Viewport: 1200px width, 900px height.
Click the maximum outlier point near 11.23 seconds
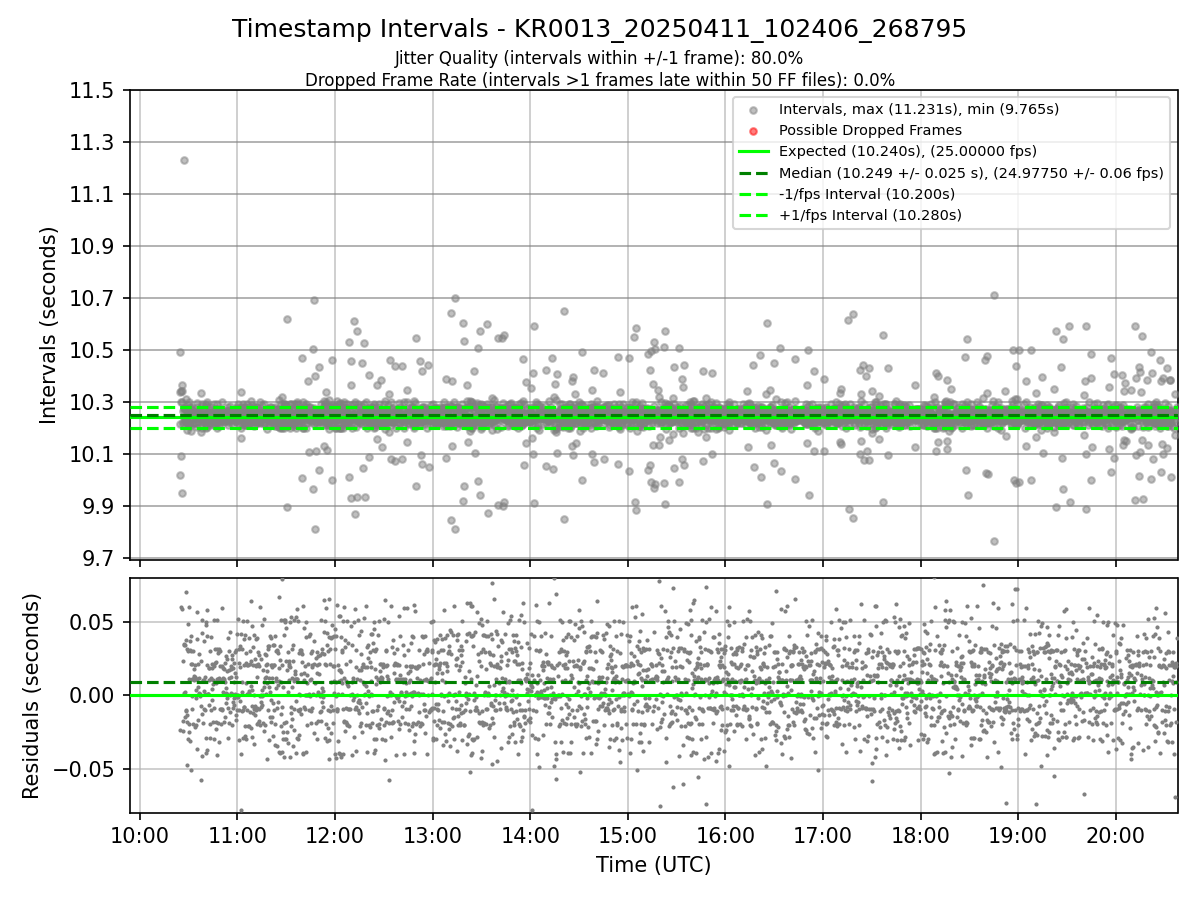click(184, 160)
